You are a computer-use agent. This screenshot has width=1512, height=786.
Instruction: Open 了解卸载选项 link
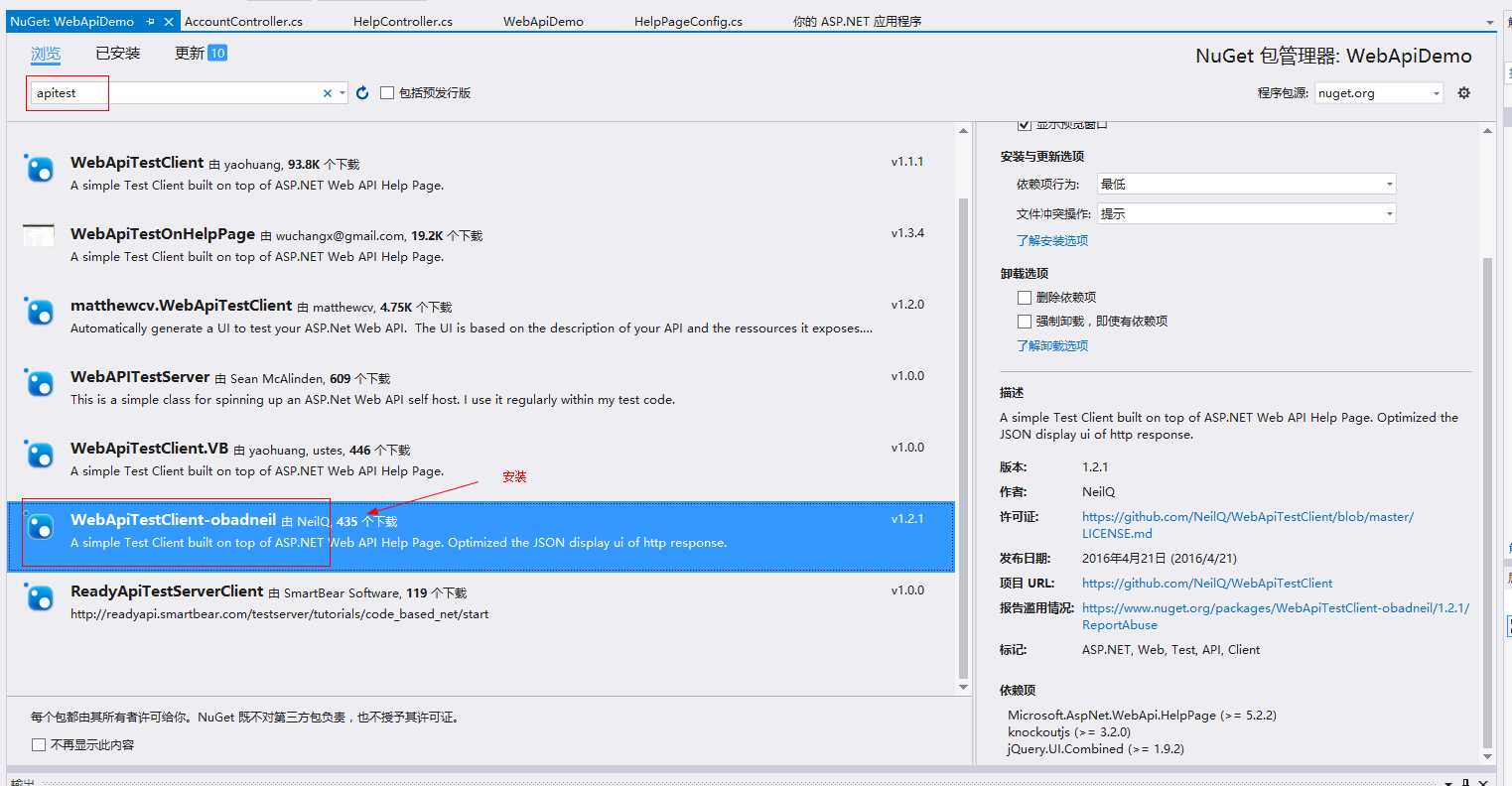pyautogui.click(x=1052, y=345)
